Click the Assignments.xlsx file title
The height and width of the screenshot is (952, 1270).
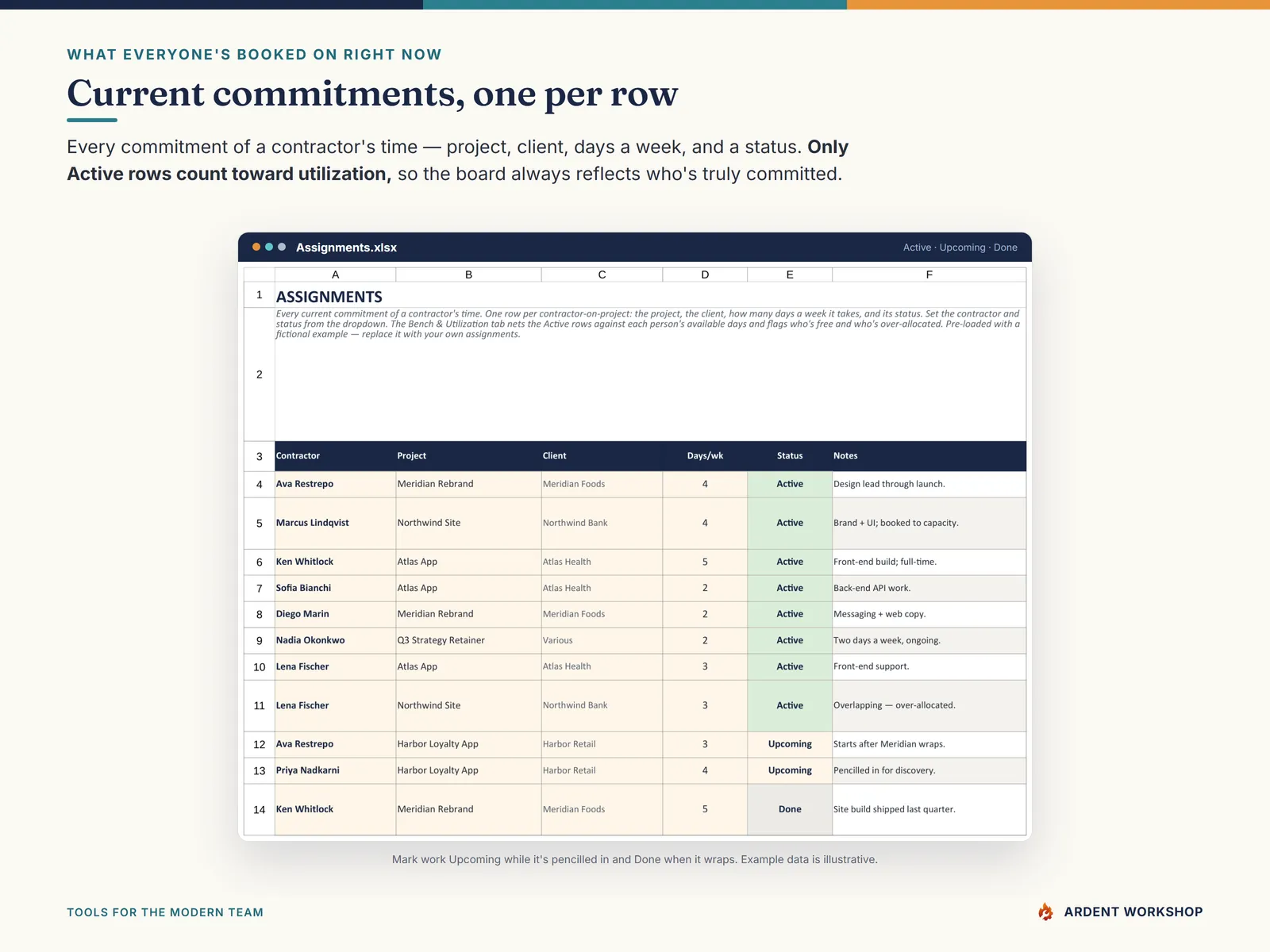tap(346, 248)
